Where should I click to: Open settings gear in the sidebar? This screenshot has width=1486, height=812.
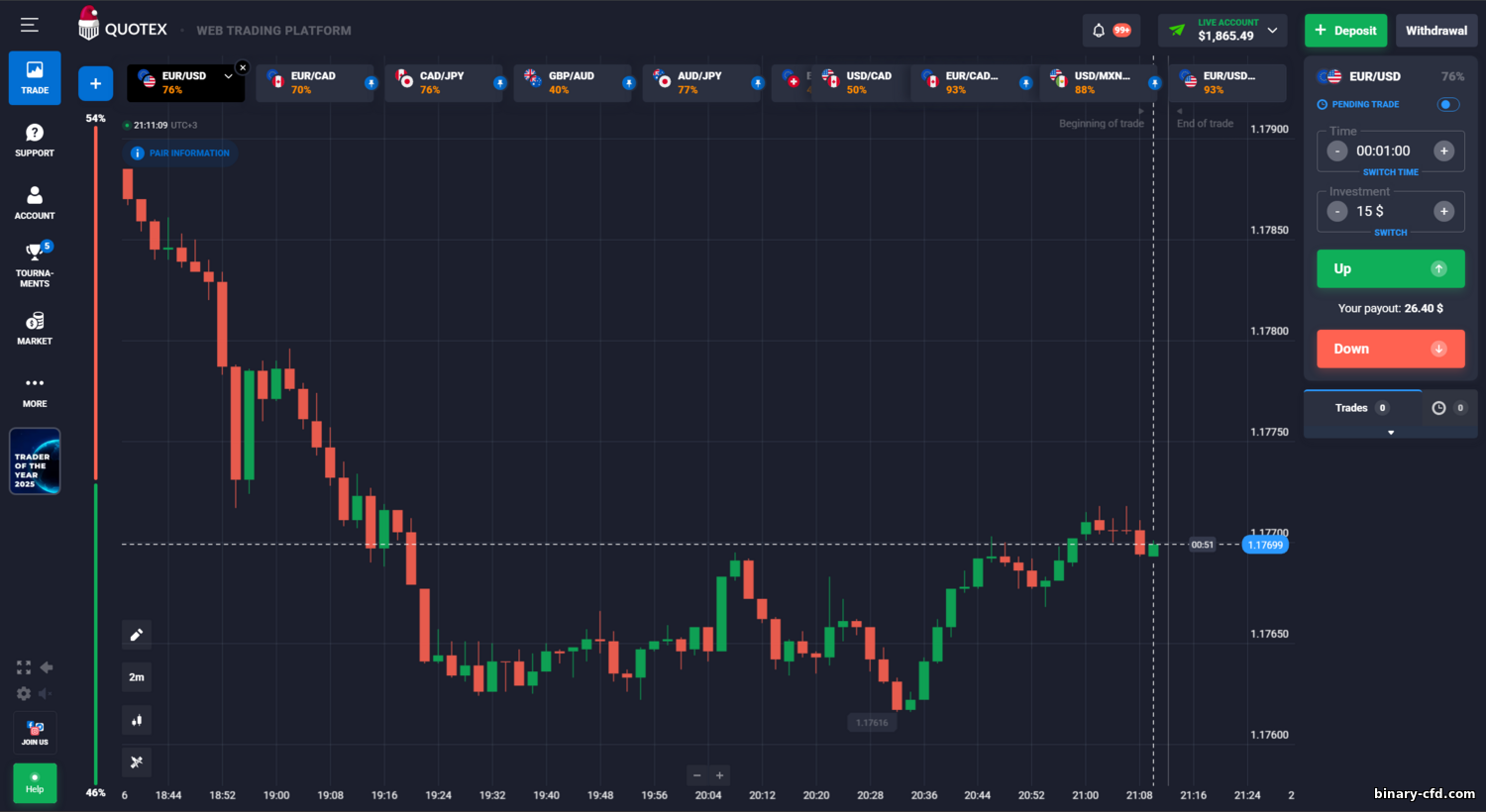click(24, 694)
